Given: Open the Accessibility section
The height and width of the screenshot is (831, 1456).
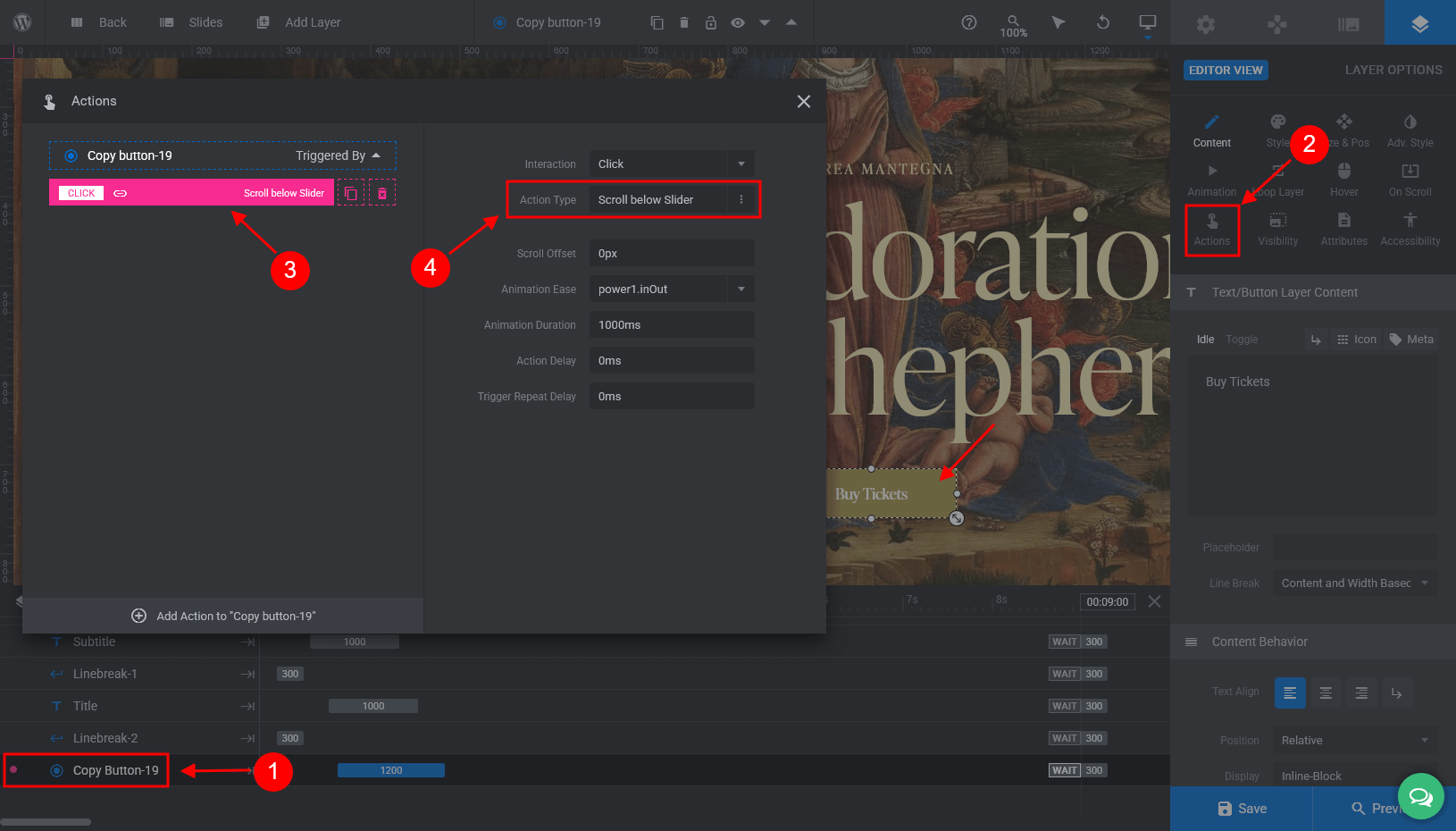Looking at the screenshot, I should [x=1410, y=230].
